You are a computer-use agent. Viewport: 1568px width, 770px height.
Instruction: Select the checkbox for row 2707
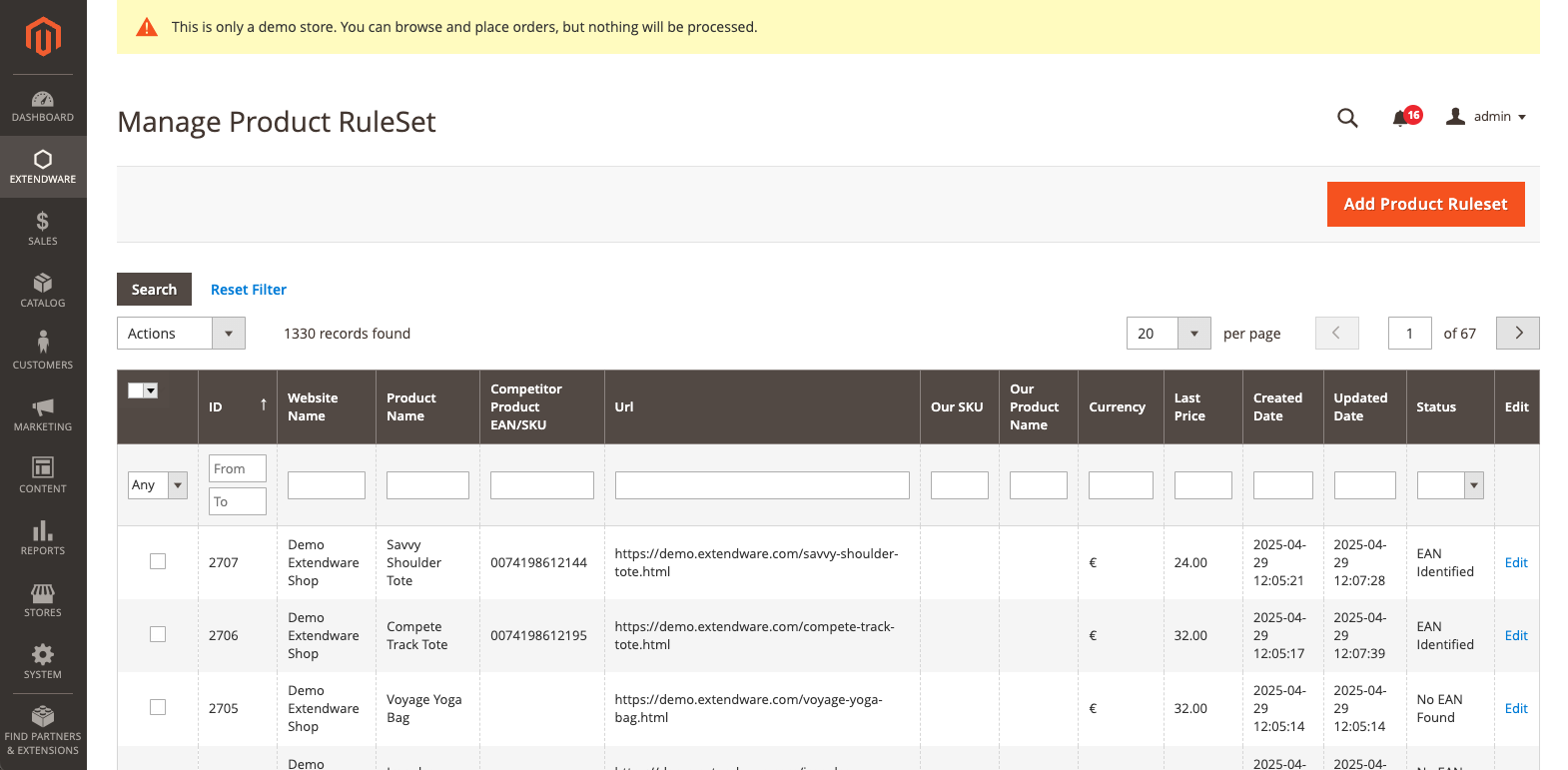158,561
